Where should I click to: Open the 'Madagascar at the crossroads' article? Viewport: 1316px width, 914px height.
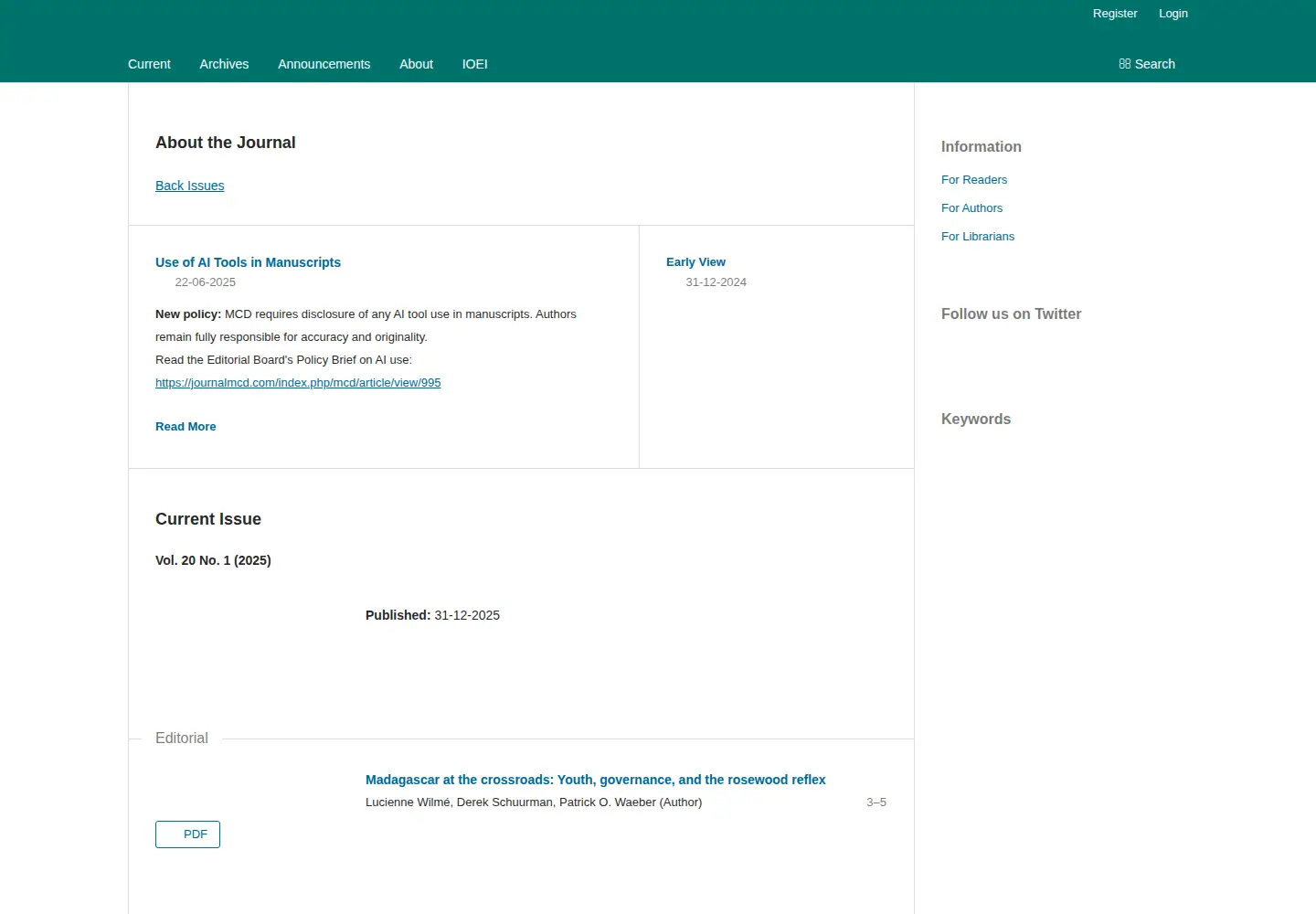coord(596,780)
